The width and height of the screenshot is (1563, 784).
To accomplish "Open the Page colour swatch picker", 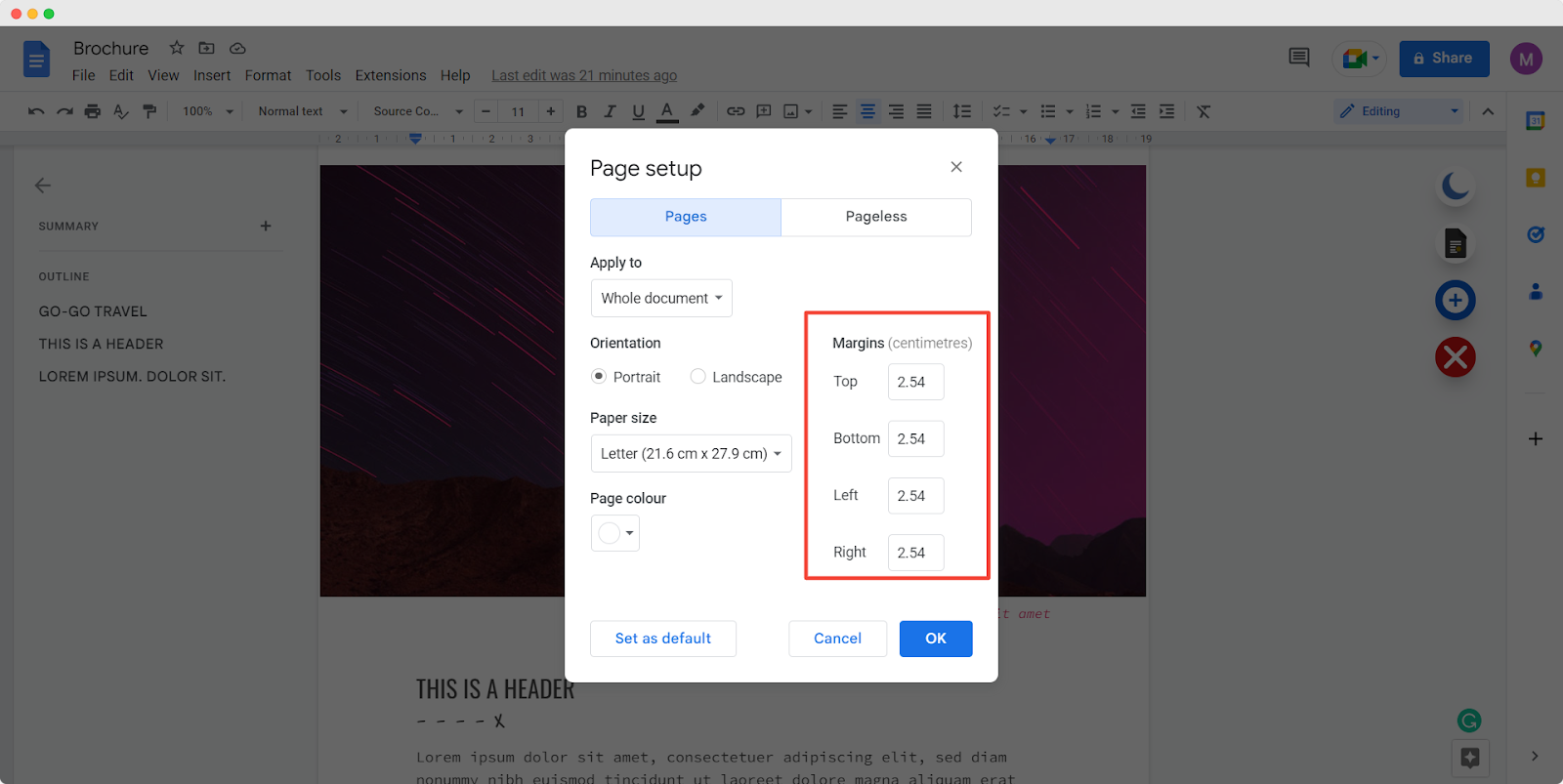I will pos(615,533).
